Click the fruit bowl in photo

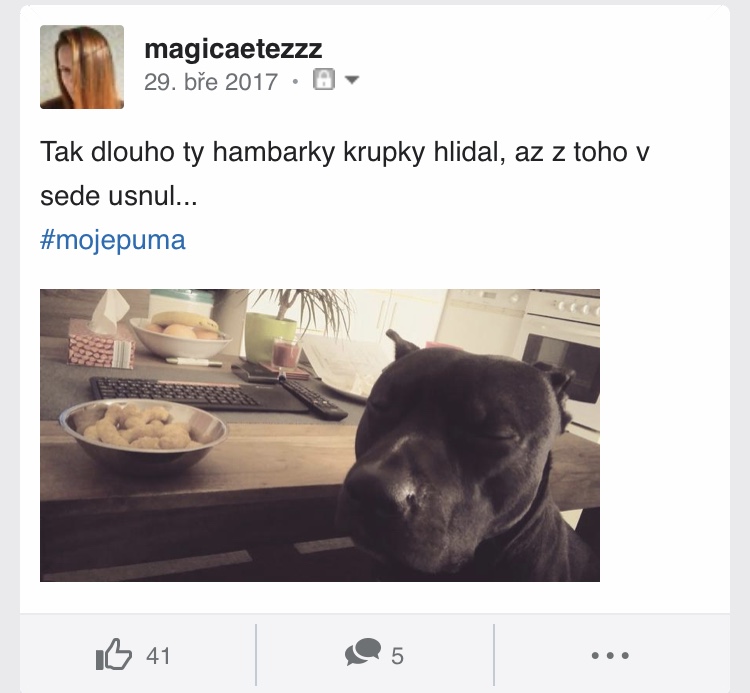pyautogui.click(x=181, y=334)
